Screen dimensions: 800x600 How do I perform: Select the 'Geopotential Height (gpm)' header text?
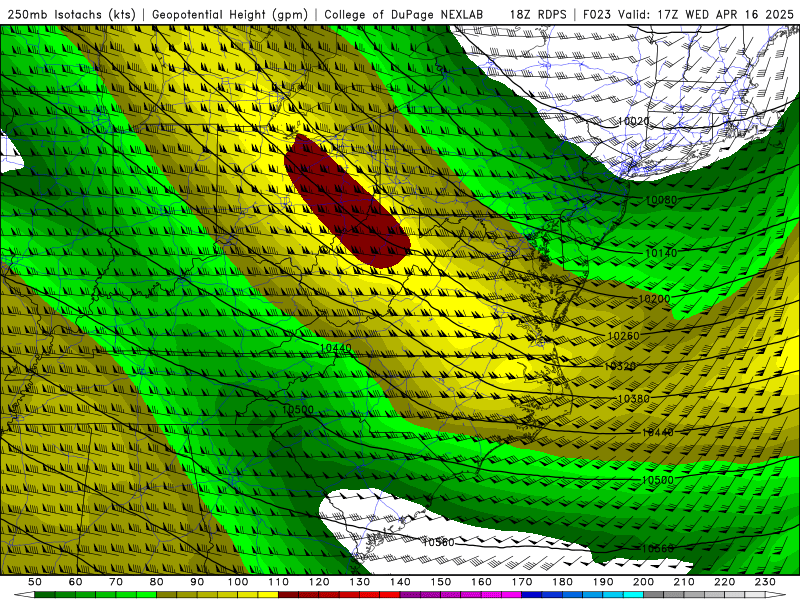click(x=230, y=14)
